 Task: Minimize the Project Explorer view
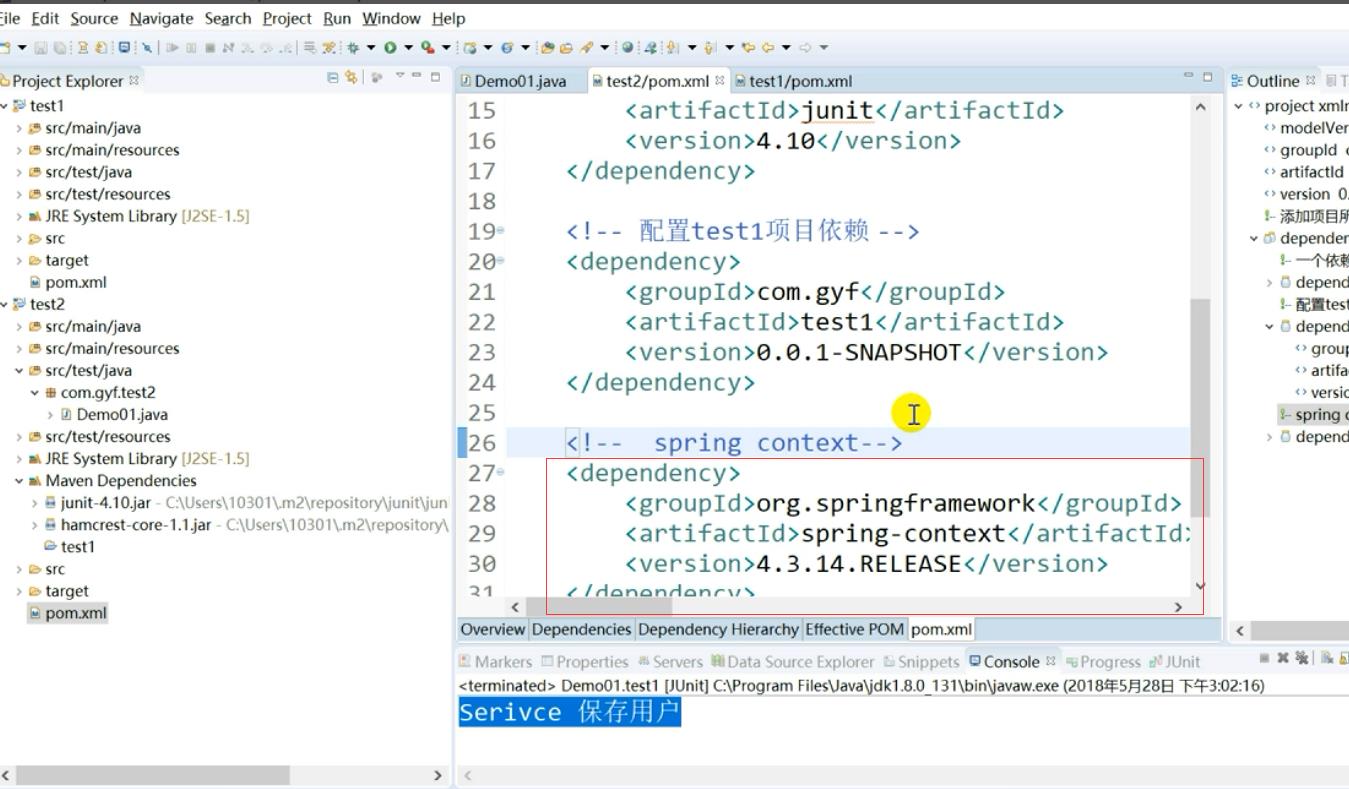tap(417, 76)
